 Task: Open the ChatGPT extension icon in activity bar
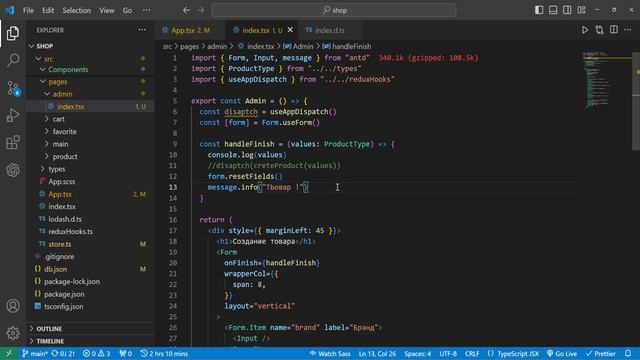click(x=13, y=170)
